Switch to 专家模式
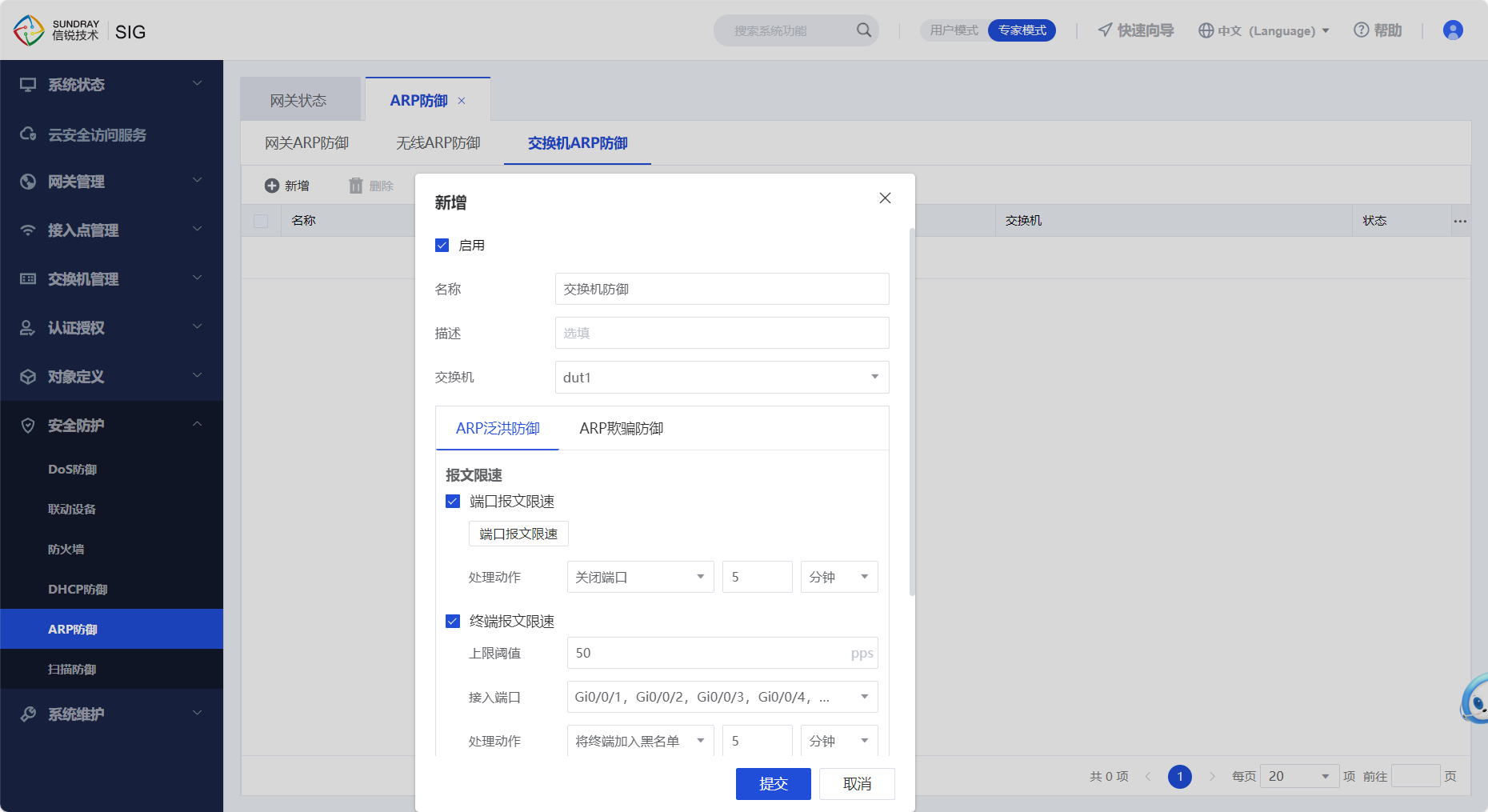This screenshot has height=812, width=1488. (x=1022, y=30)
